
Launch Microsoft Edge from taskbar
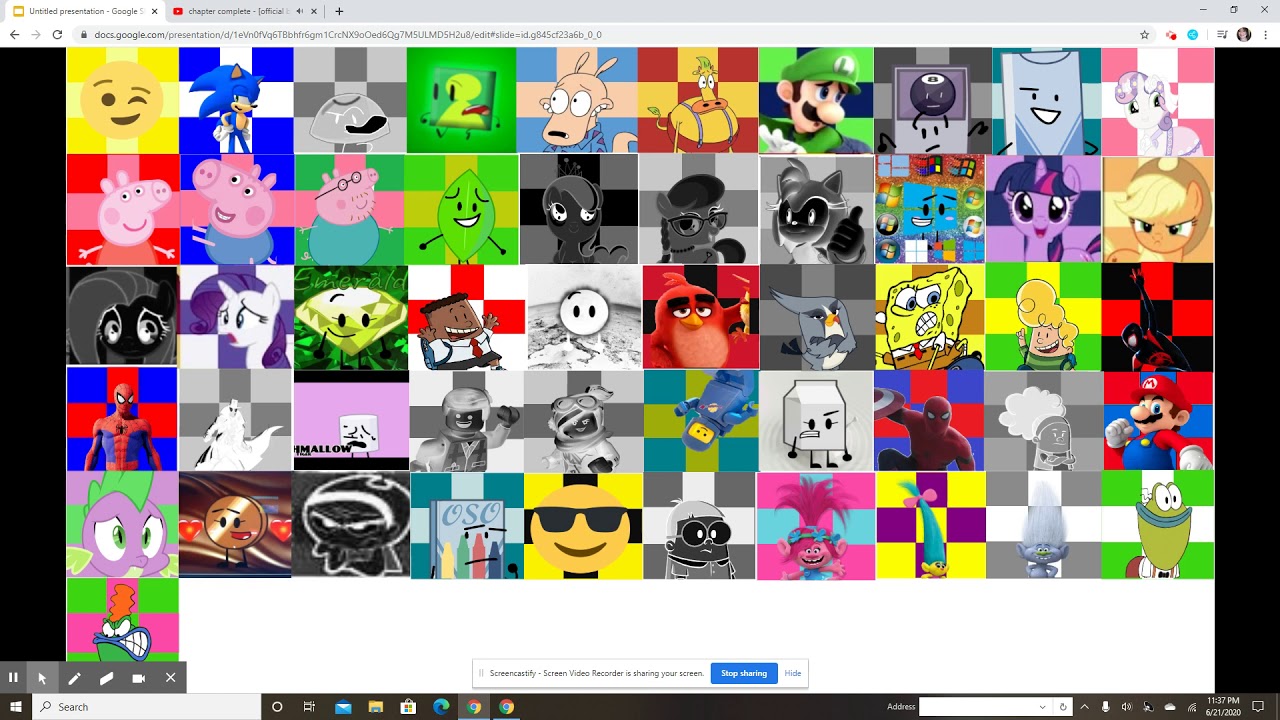coord(441,706)
